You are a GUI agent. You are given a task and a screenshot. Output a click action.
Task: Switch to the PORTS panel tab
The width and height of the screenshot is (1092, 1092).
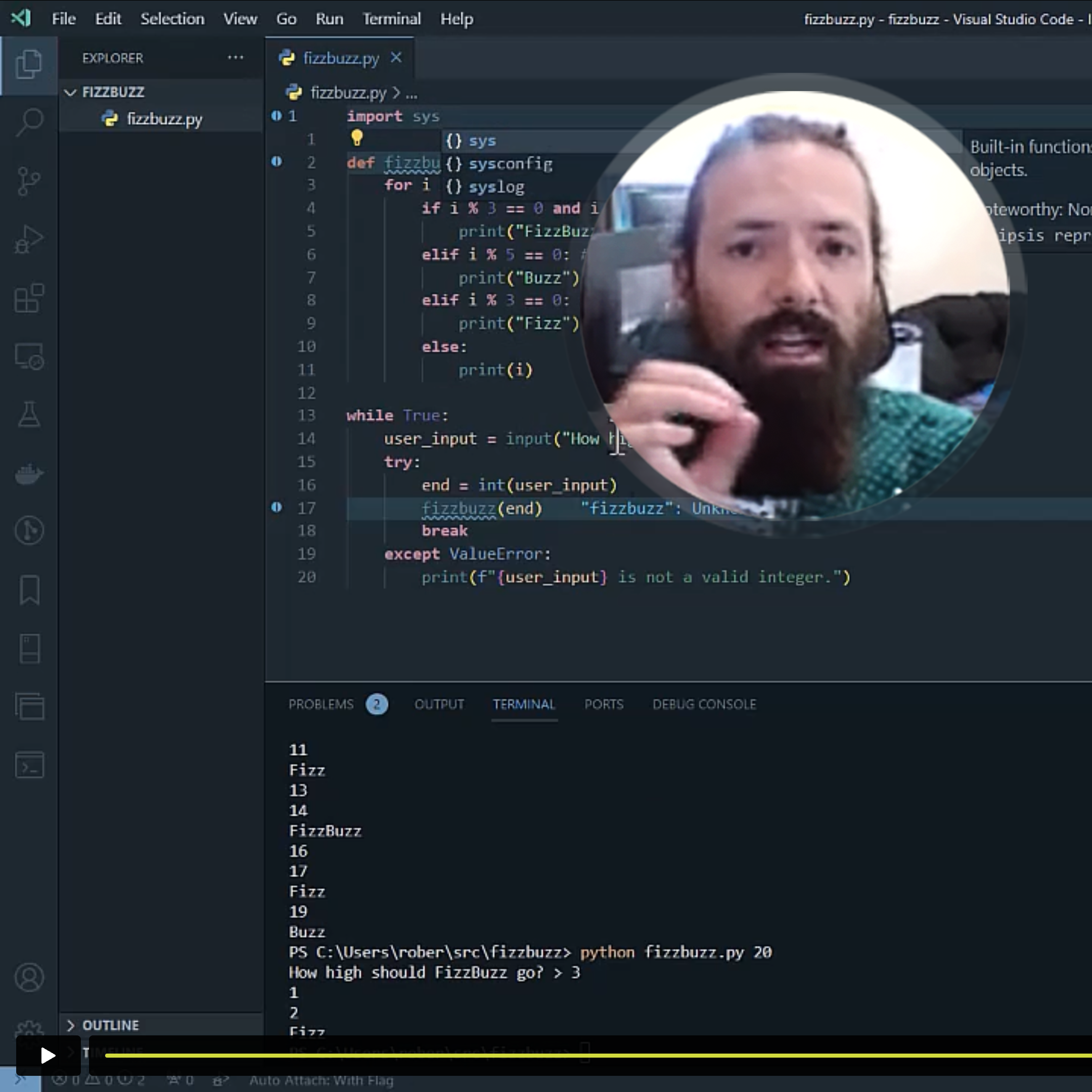click(x=604, y=704)
